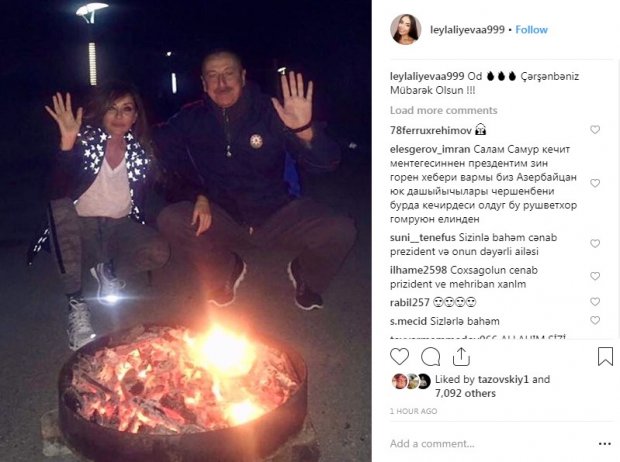
Task: Like elesgerov_imran's comment heart
Action: [595, 183]
